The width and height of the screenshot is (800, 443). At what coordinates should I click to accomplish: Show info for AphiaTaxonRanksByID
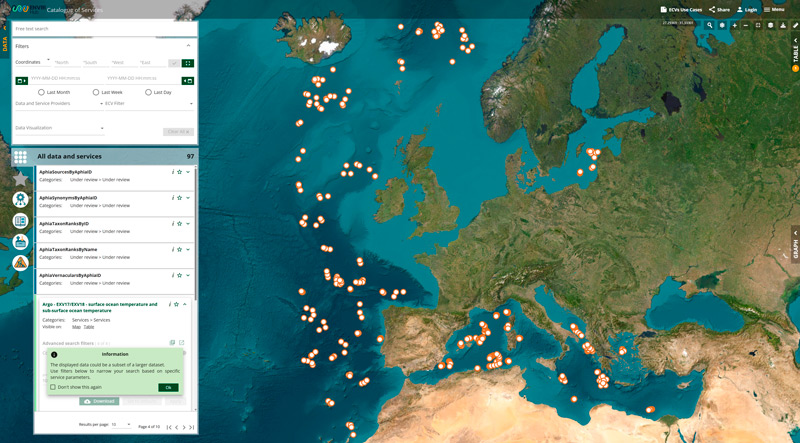tap(173, 224)
